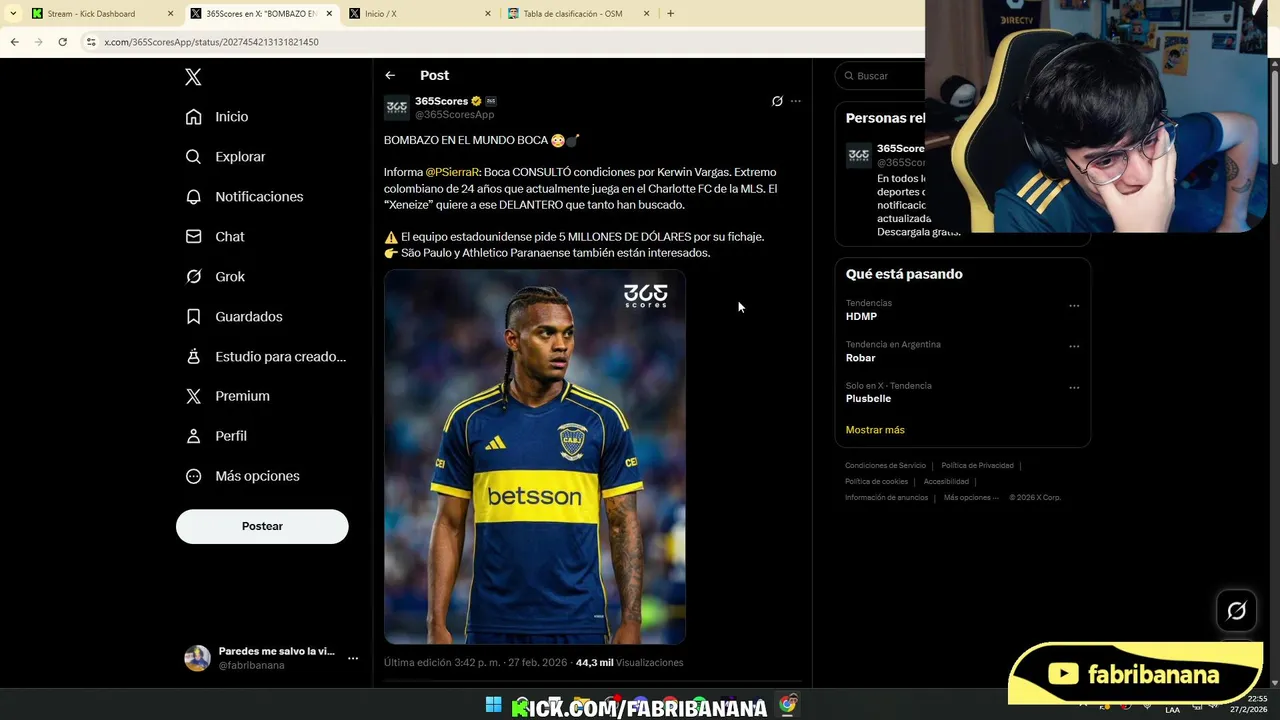The width and height of the screenshot is (1280, 720).
Task: Click the Chrome icon in the taskbar
Action: (788, 705)
